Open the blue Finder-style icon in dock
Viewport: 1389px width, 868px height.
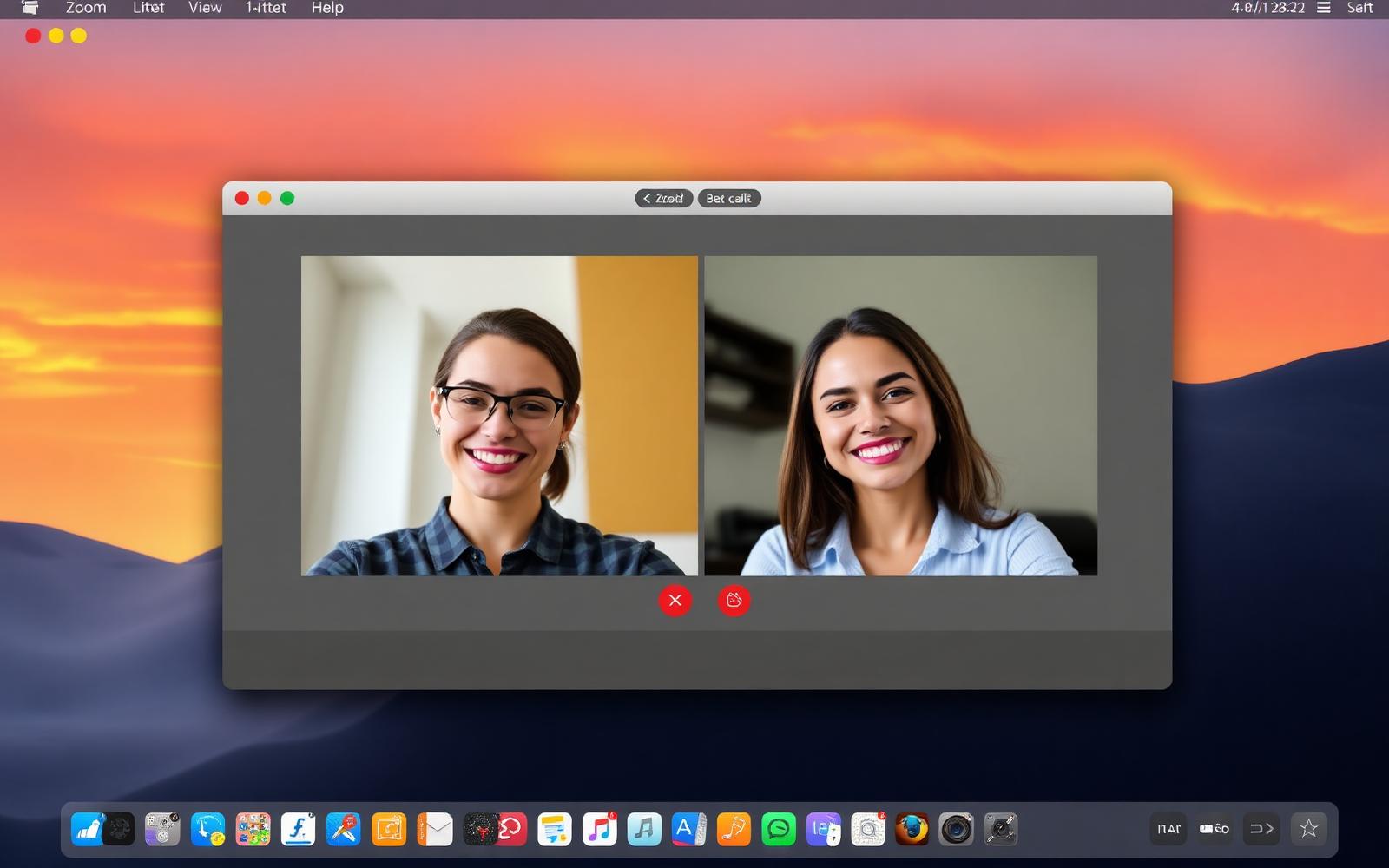point(88,830)
